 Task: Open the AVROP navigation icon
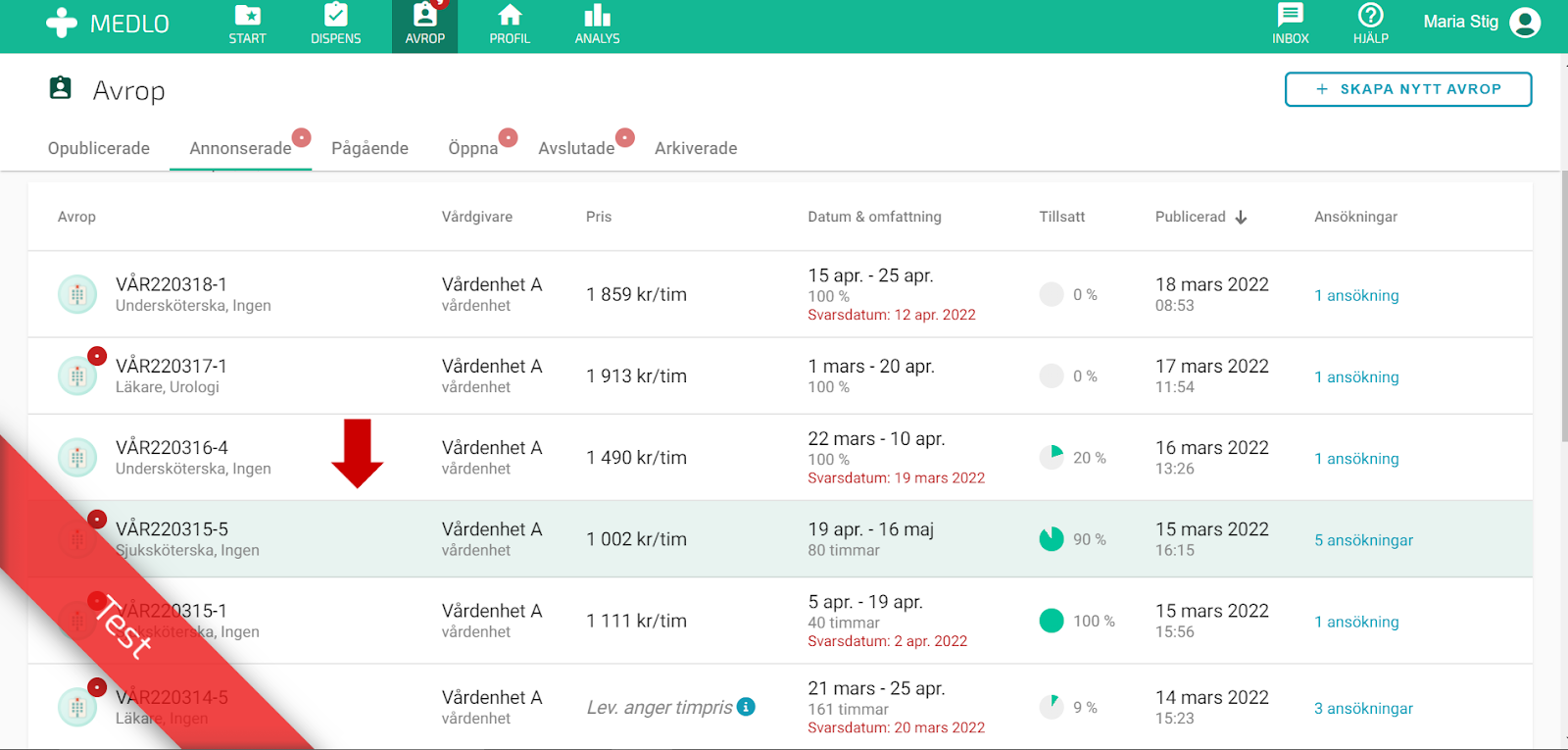tap(425, 15)
